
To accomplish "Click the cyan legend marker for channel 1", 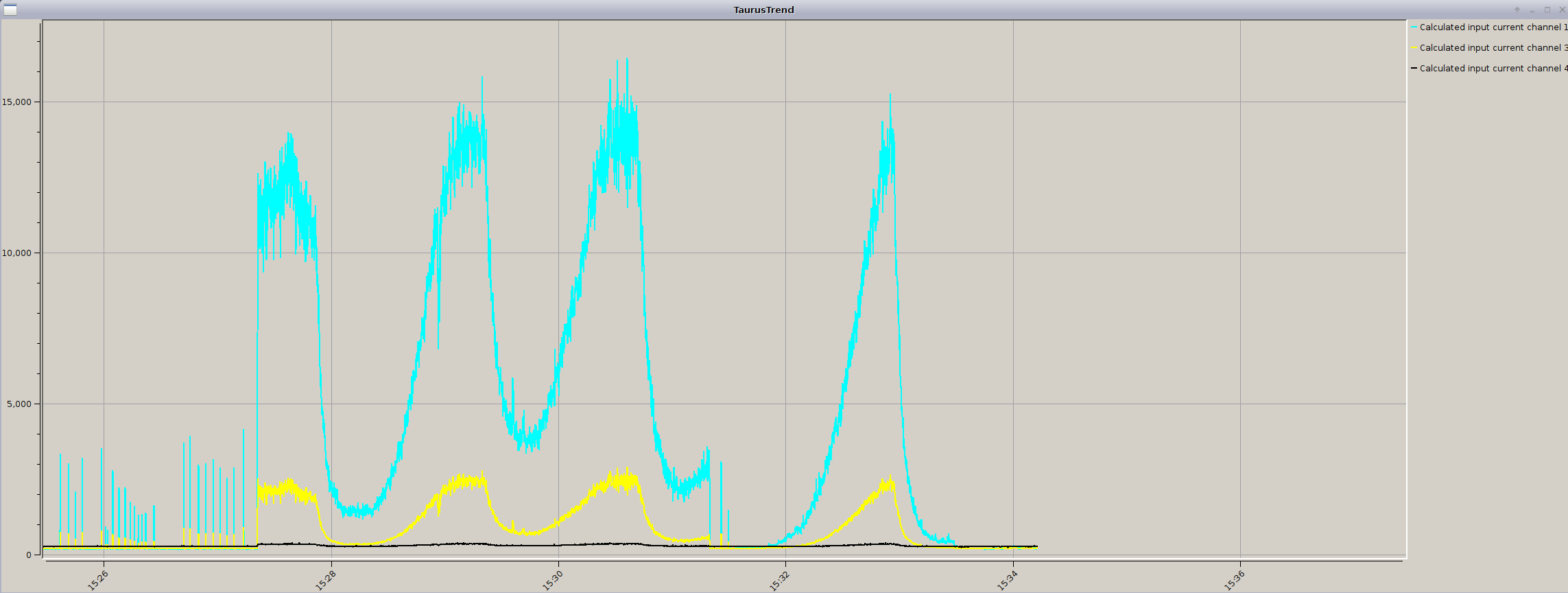I will point(1414,27).
